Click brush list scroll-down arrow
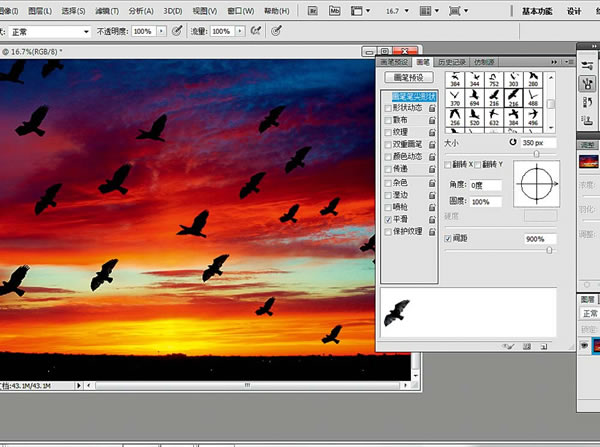The height and width of the screenshot is (447, 600). [x=551, y=128]
